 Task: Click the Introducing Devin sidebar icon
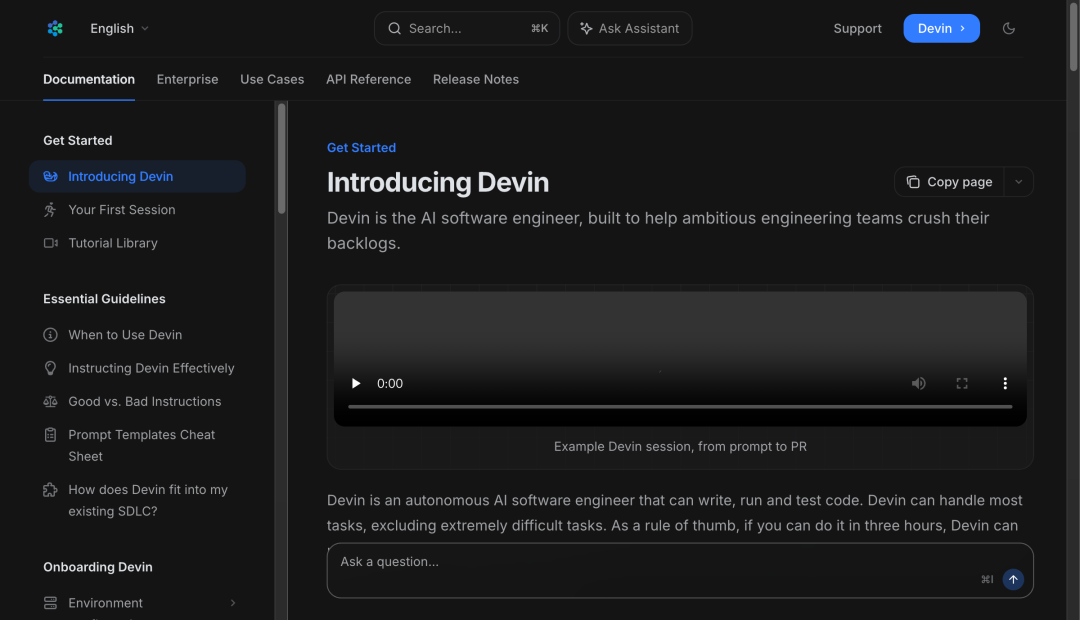click(50, 176)
